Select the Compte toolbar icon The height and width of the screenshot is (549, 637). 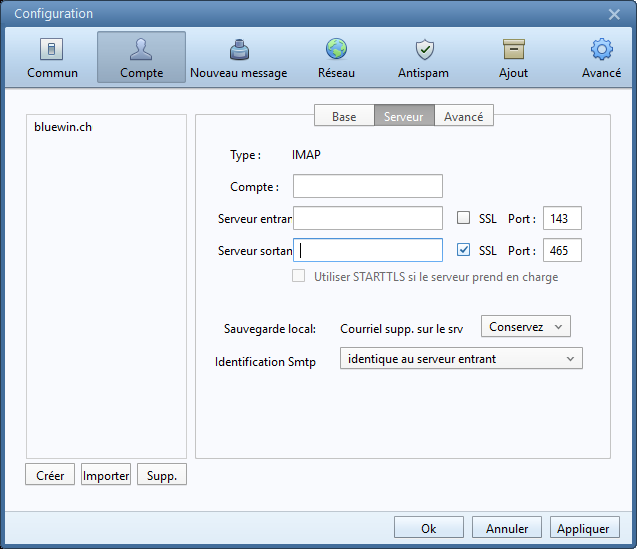pyautogui.click(x=141, y=58)
